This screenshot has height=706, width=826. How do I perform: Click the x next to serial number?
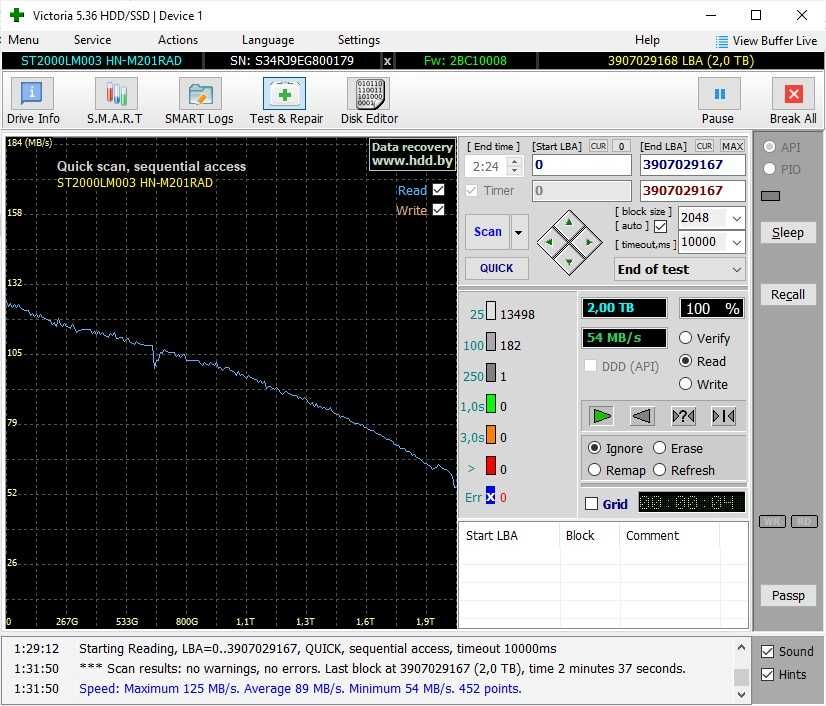click(x=387, y=61)
